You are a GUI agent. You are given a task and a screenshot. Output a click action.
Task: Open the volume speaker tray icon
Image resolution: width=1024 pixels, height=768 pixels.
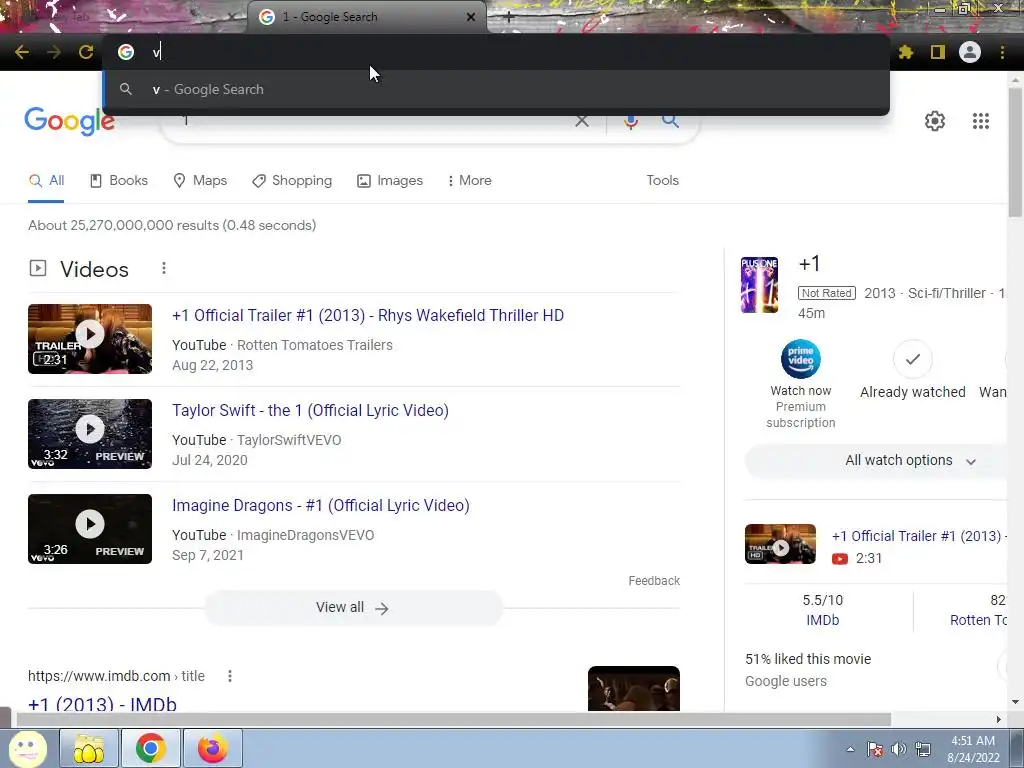tap(899, 749)
